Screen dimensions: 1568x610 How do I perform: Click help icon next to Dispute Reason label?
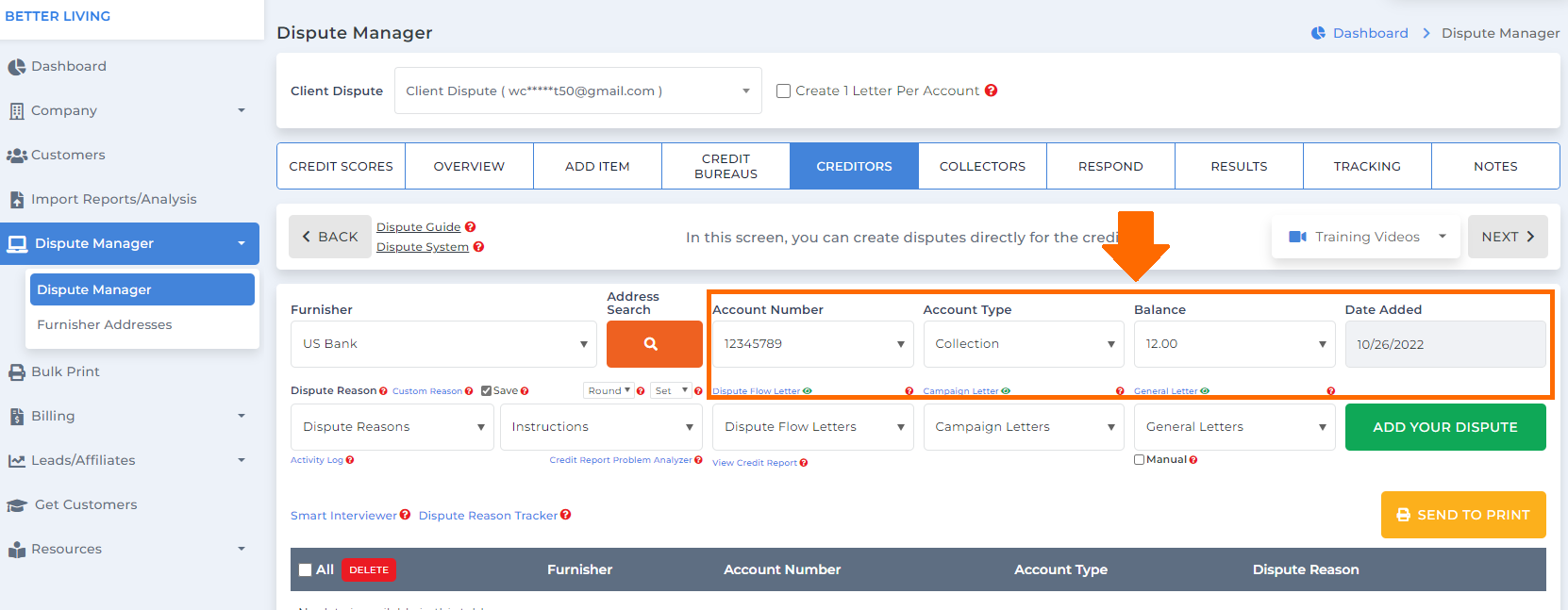tap(383, 391)
